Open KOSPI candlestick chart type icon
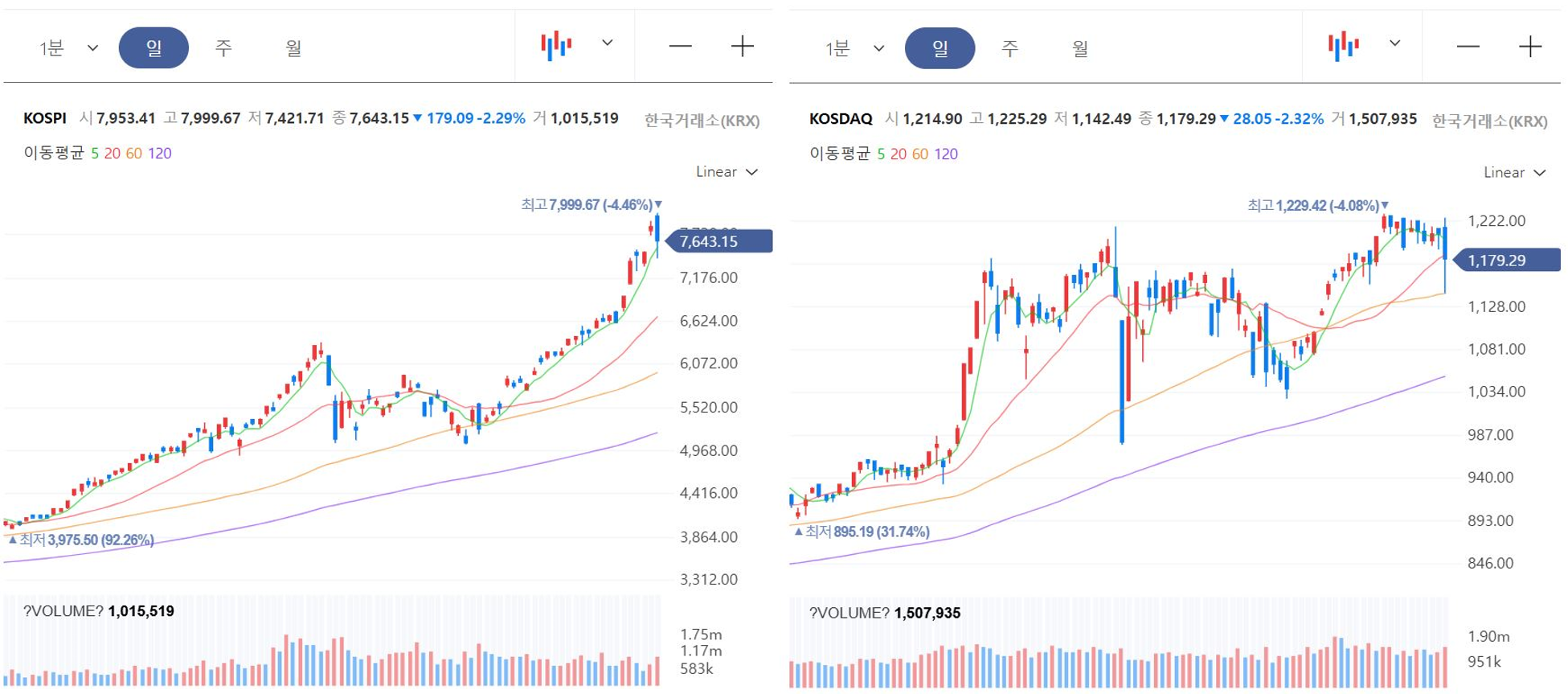The width and height of the screenshot is (1568, 694). (556, 46)
